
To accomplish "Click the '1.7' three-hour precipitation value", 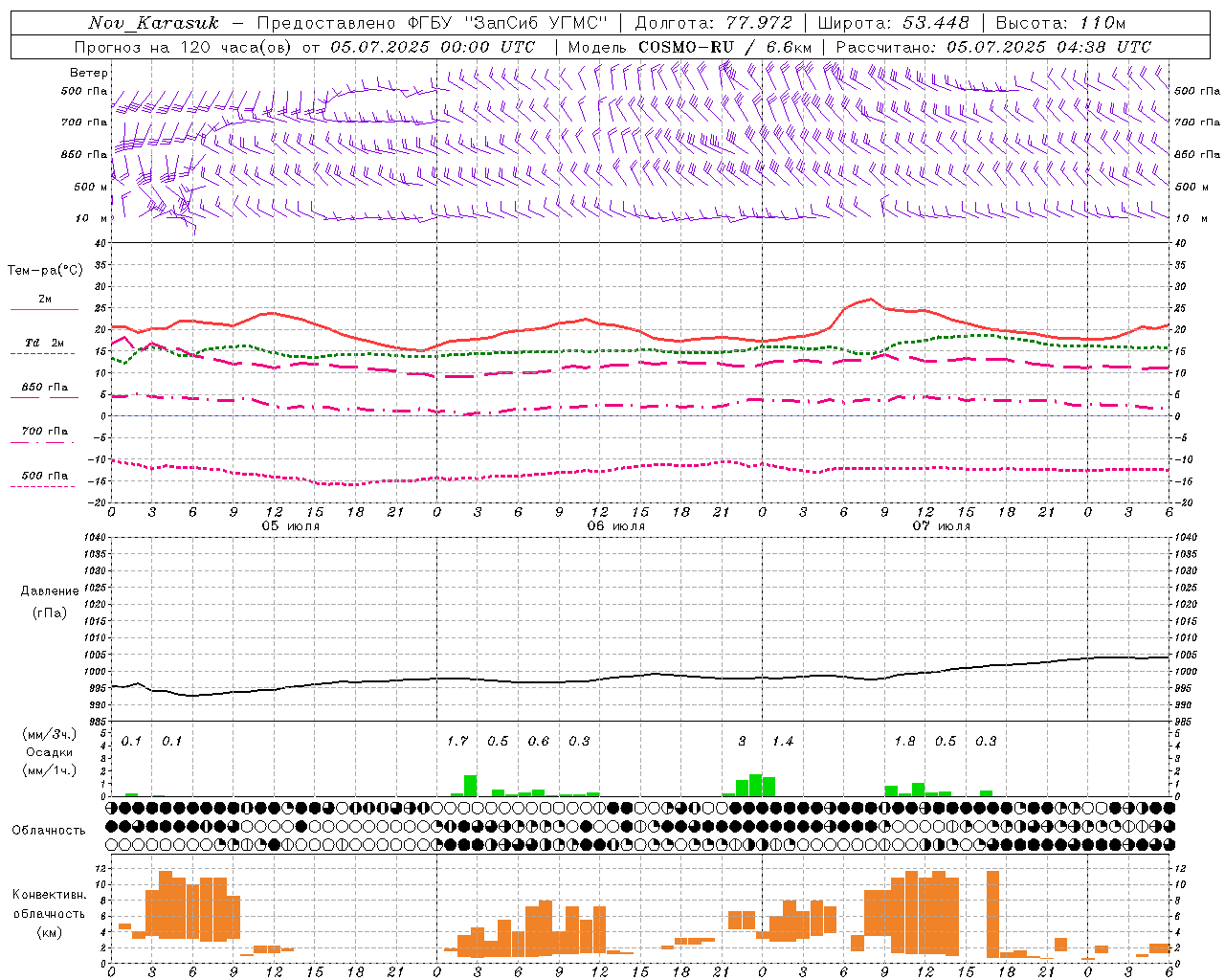I will 457,742.
